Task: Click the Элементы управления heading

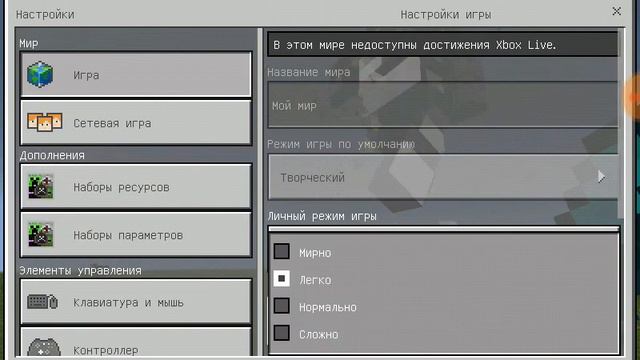Action: pos(80,271)
